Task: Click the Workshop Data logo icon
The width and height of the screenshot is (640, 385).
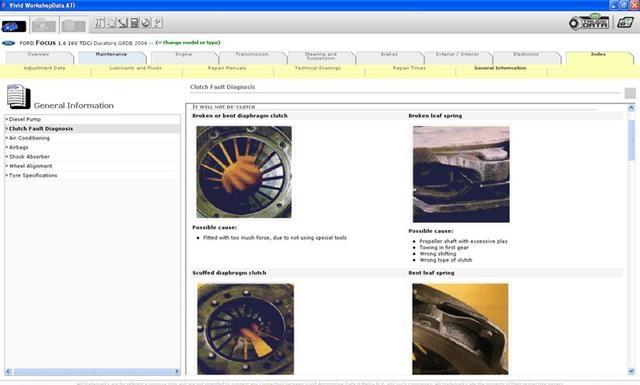Action: [589, 22]
